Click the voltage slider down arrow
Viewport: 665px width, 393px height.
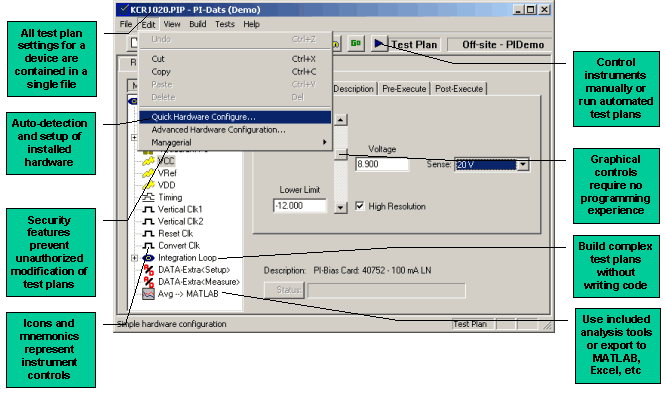pyautogui.click(x=341, y=207)
